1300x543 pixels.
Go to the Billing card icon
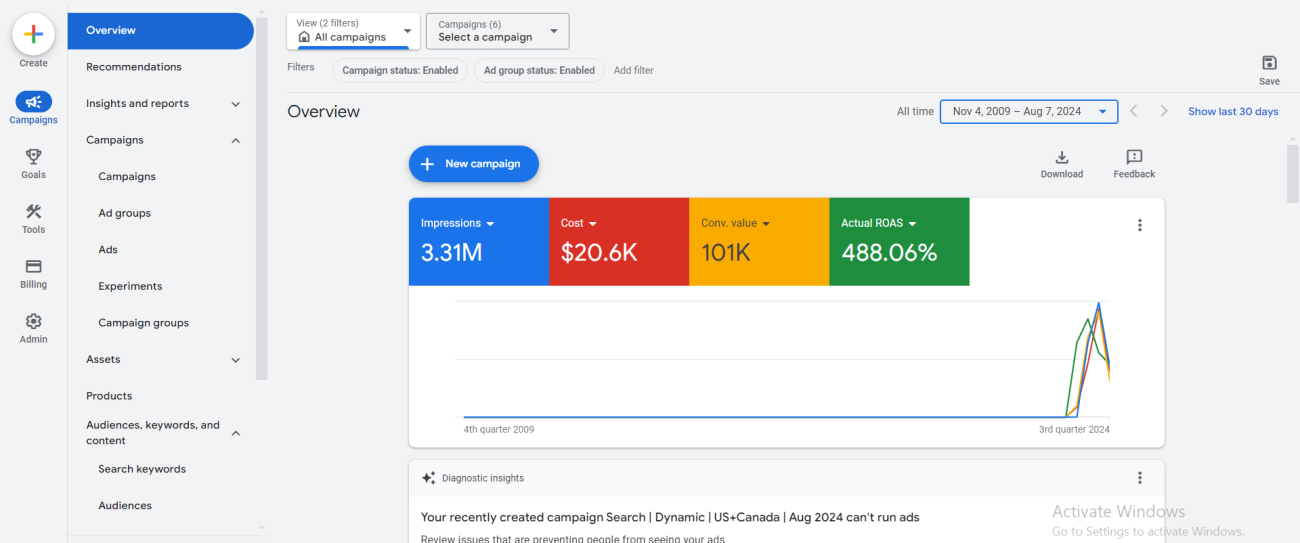tap(33, 267)
